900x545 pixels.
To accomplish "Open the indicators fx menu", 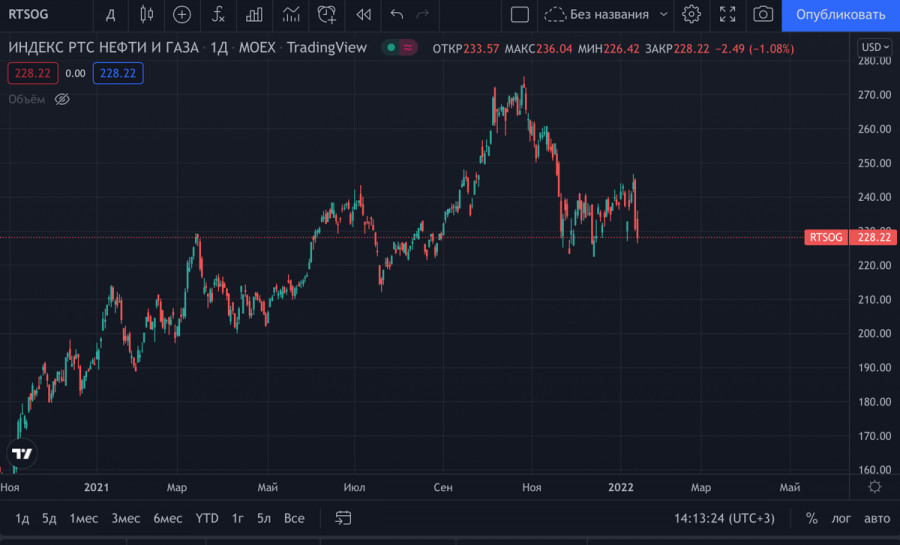I will (218, 14).
